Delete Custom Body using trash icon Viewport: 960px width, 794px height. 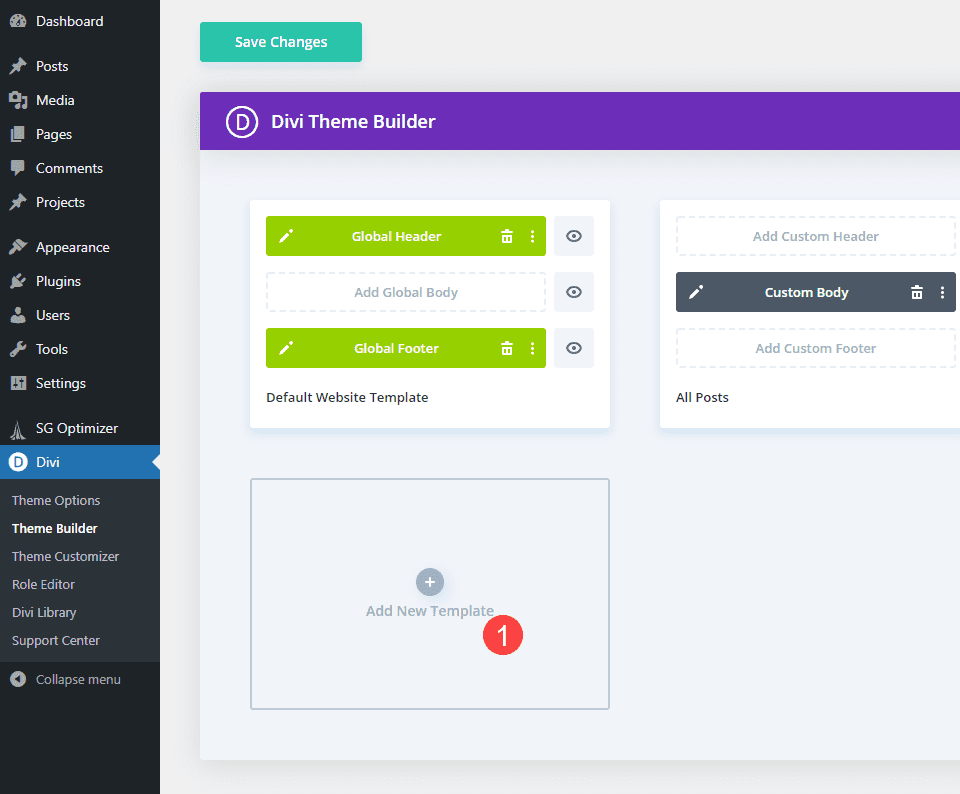(x=917, y=292)
